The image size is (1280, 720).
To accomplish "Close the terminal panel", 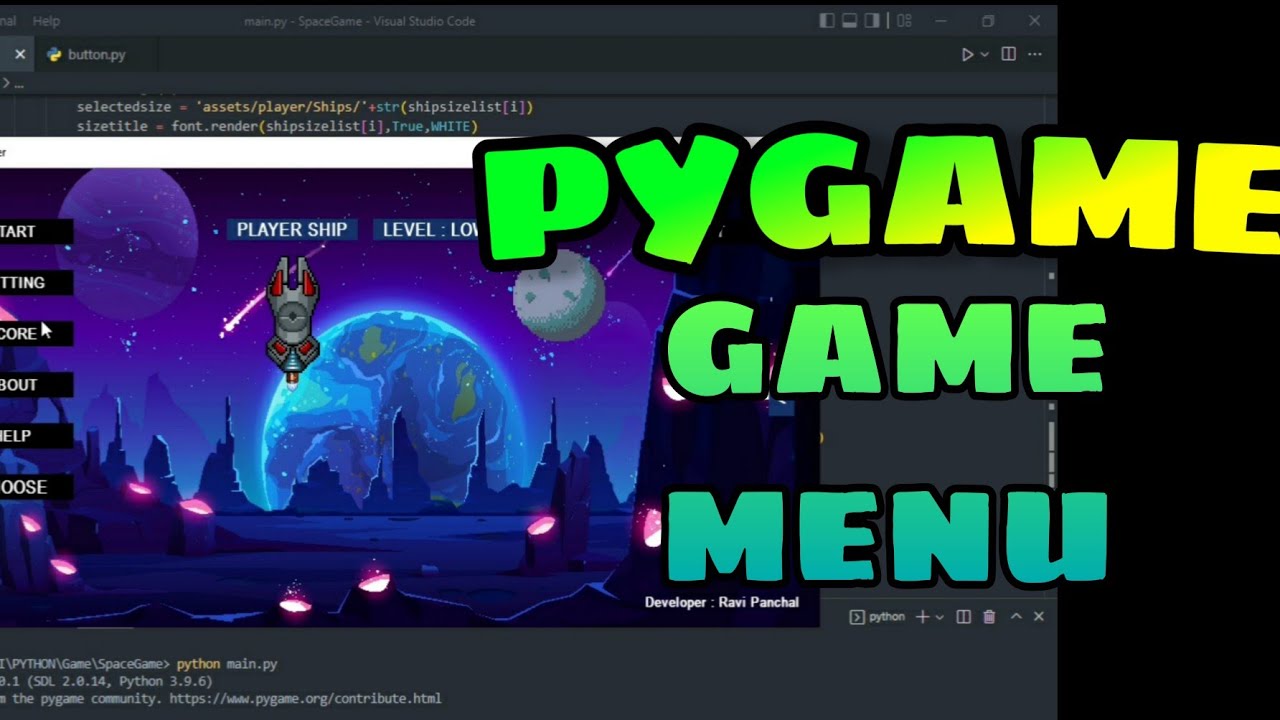I will pyautogui.click(x=1038, y=617).
